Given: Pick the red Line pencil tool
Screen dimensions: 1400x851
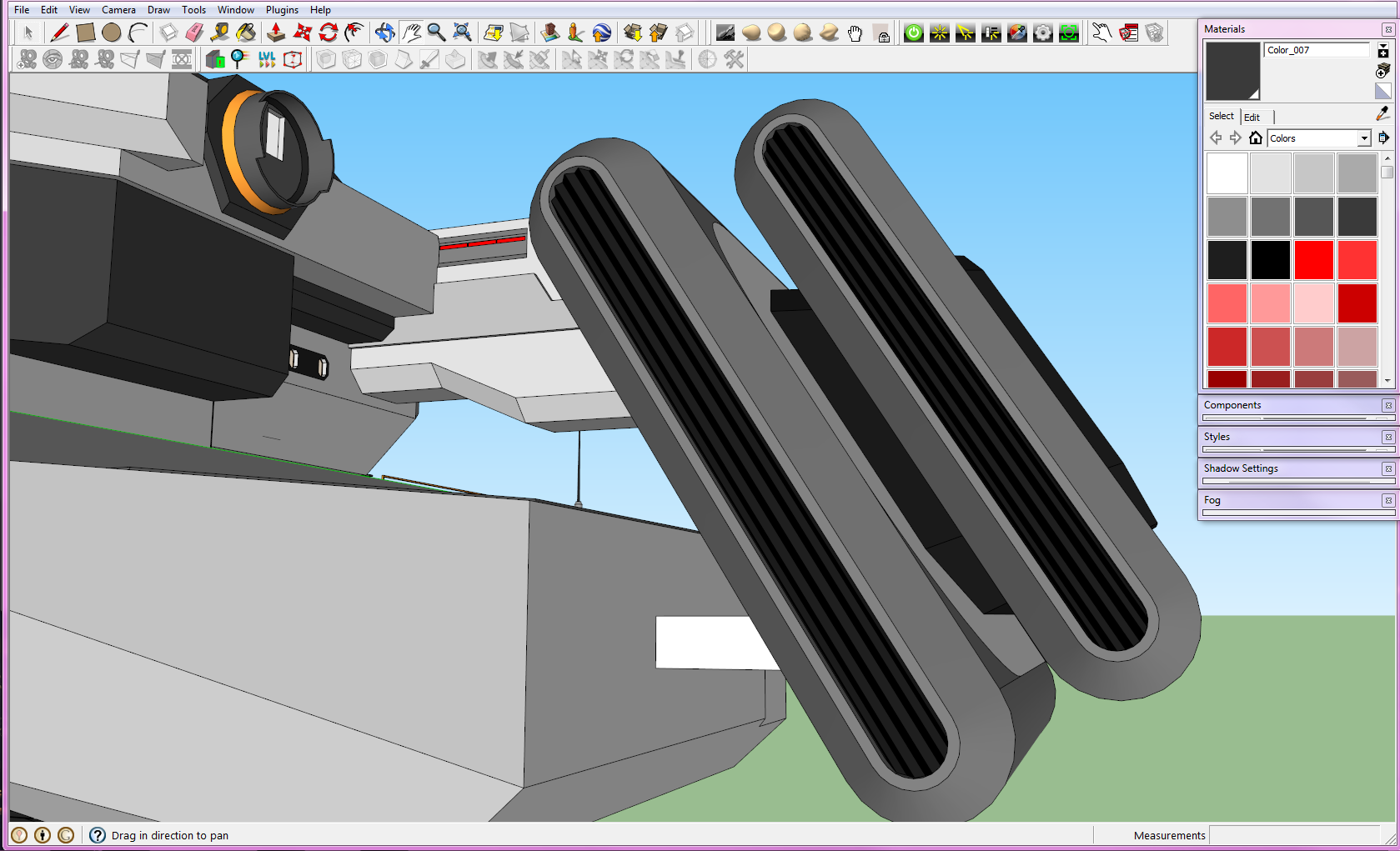Looking at the screenshot, I should click(x=59, y=33).
